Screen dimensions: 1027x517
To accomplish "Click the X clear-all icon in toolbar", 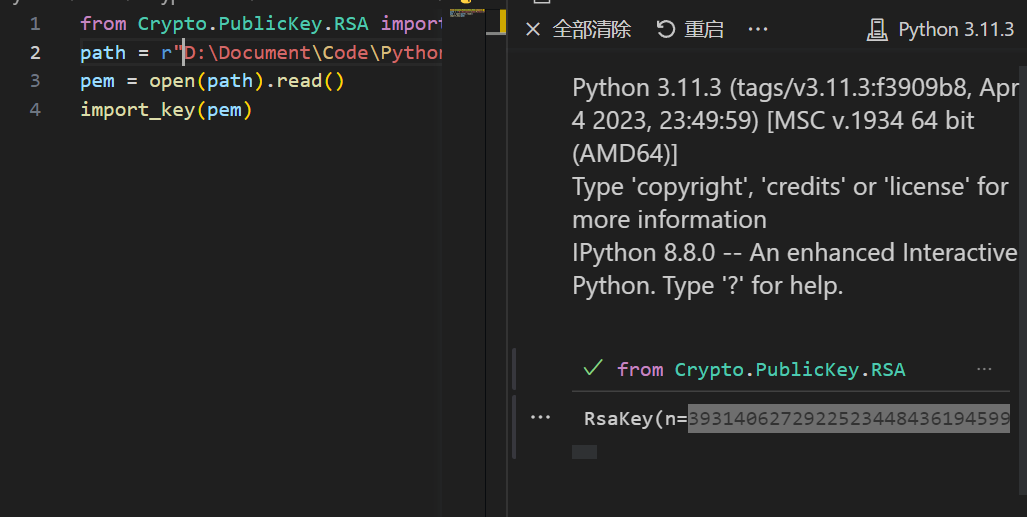I will pos(533,30).
